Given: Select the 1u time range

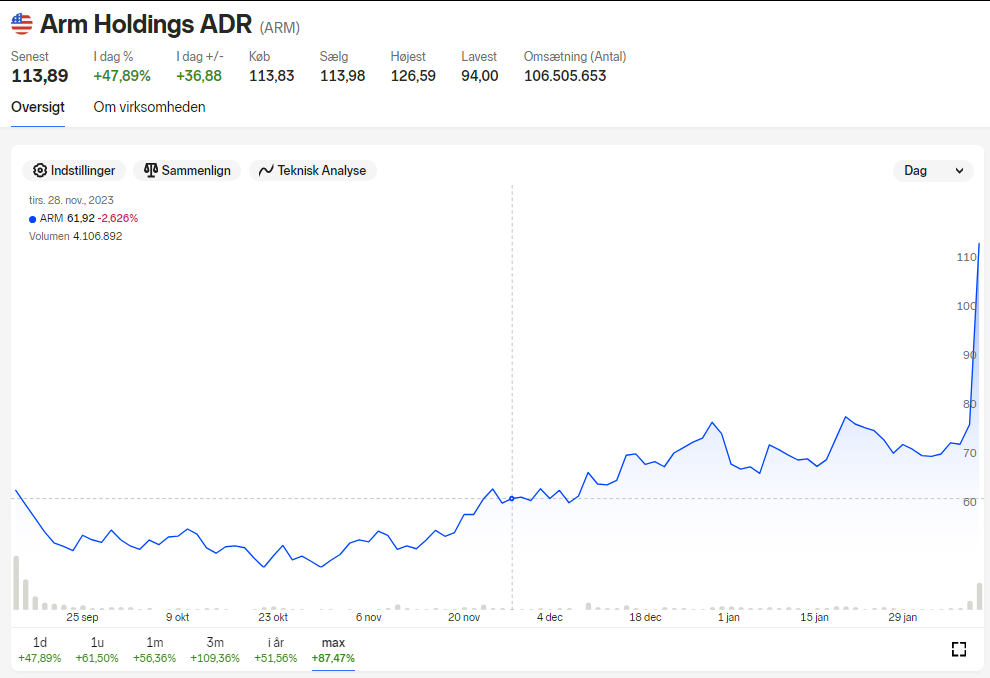Looking at the screenshot, I should click(97, 650).
